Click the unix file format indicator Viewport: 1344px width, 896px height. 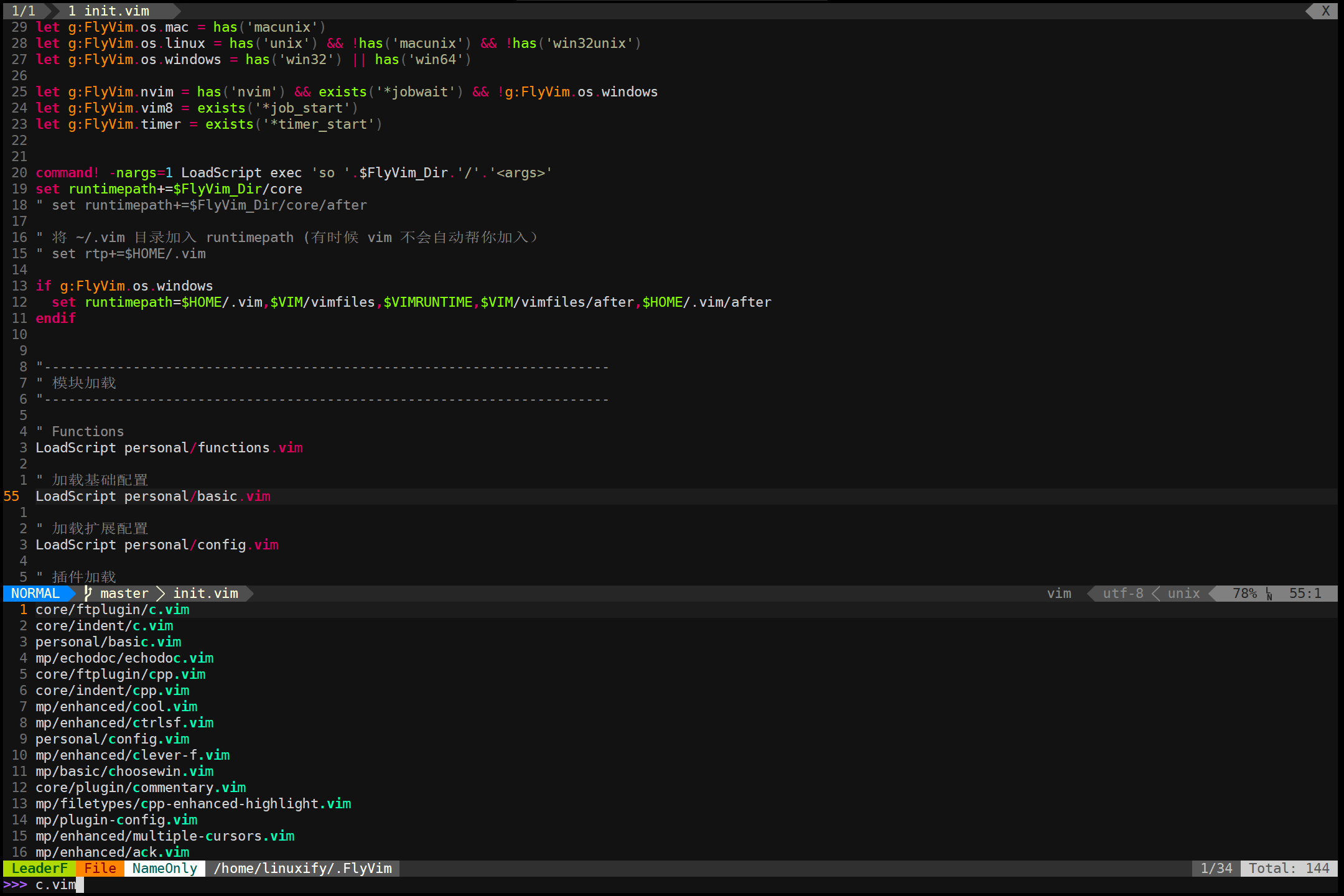[1183, 593]
